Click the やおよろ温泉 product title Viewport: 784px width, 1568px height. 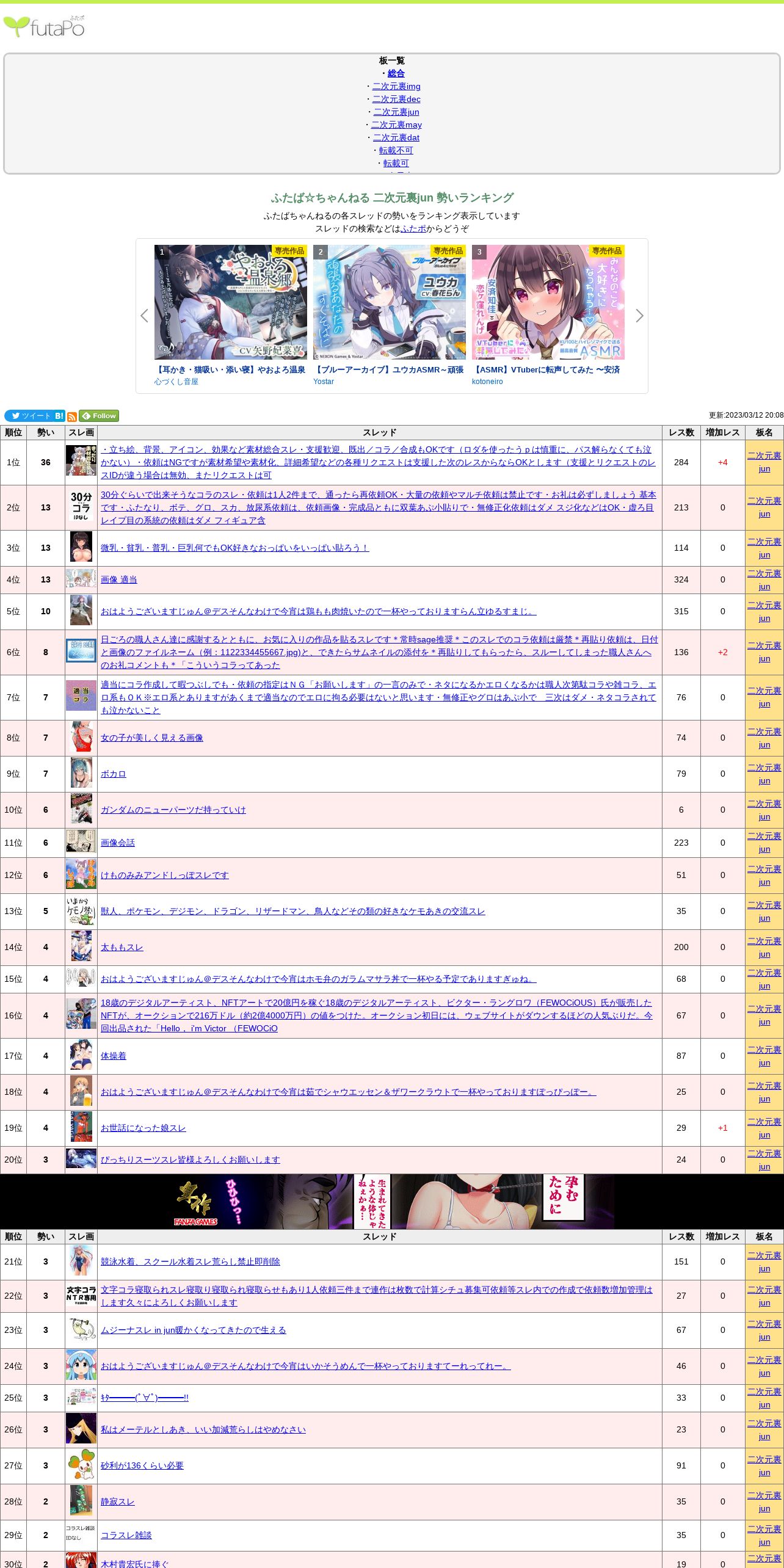(x=230, y=369)
